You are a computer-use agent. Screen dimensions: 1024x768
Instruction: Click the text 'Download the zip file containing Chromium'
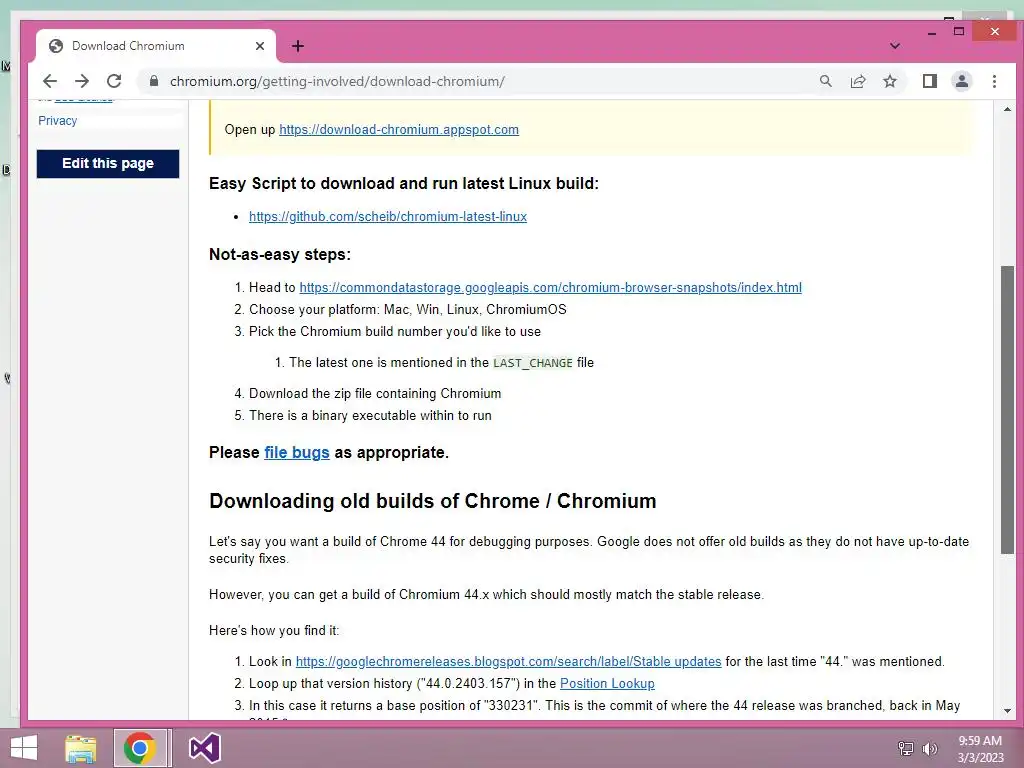point(375,394)
